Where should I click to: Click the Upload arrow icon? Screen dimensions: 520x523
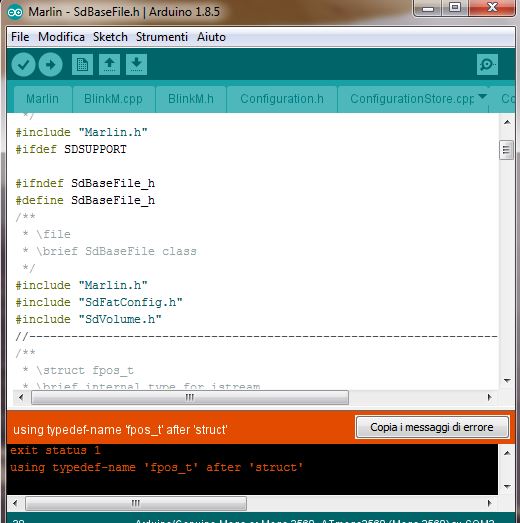[50, 64]
